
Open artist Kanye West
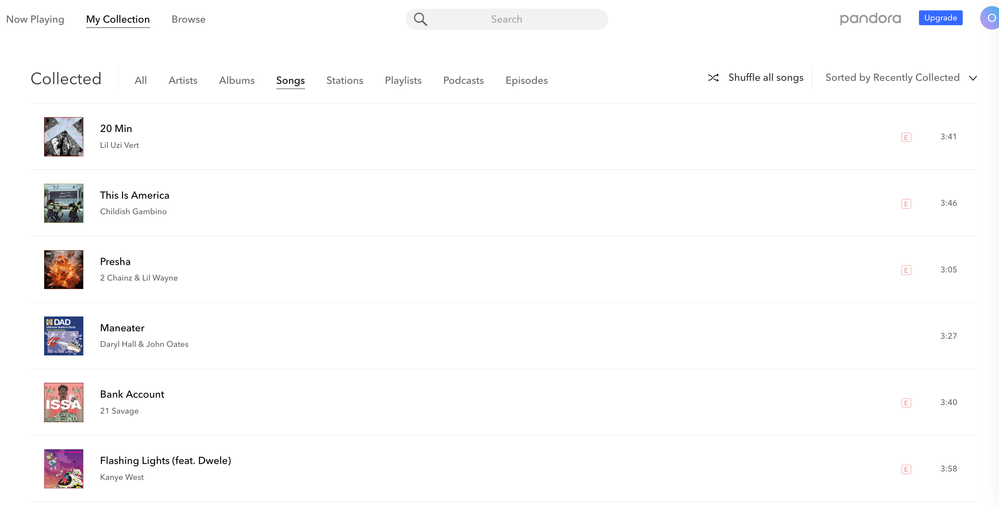pos(122,477)
